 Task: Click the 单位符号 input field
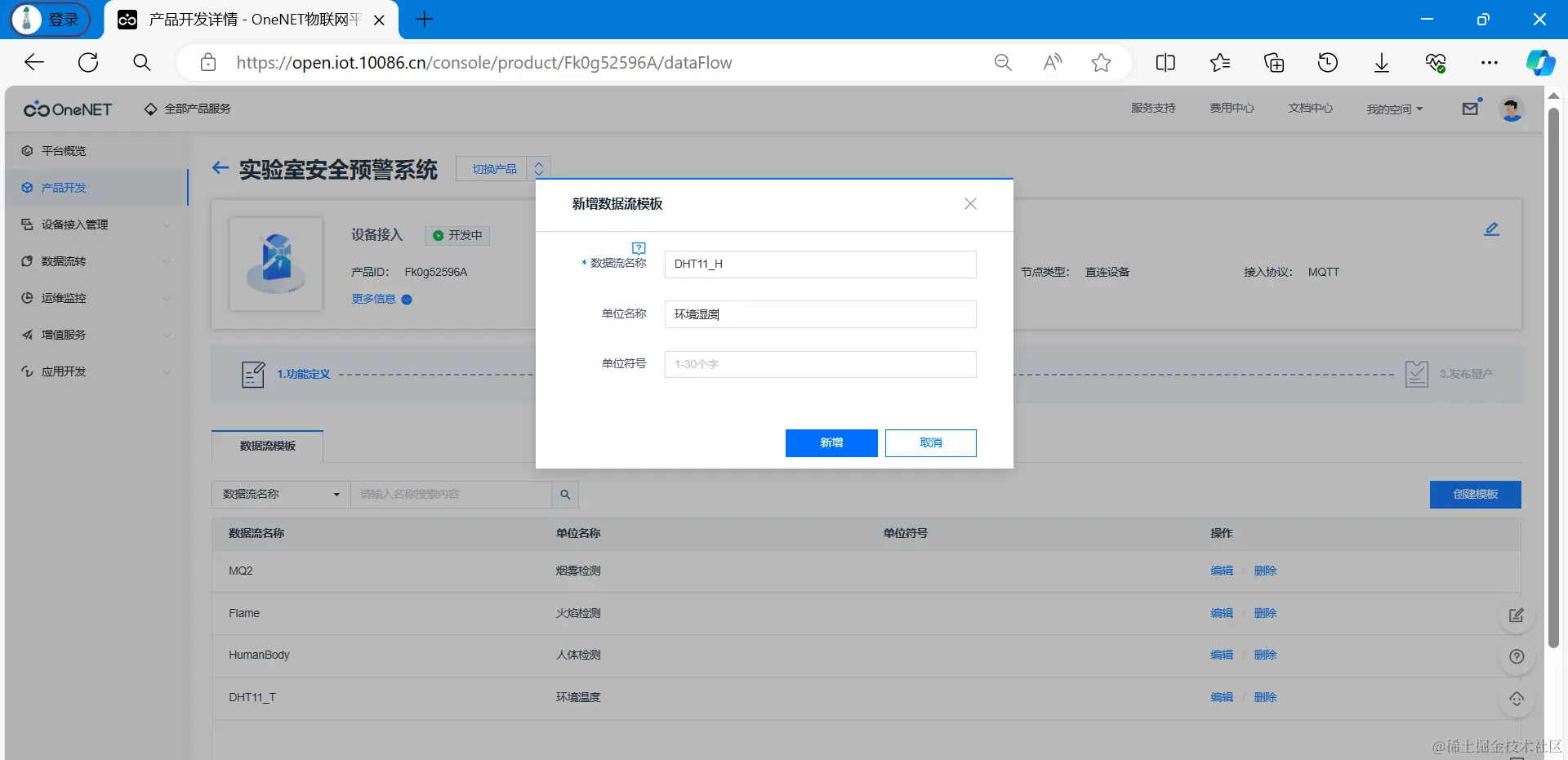pyautogui.click(x=820, y=365)
